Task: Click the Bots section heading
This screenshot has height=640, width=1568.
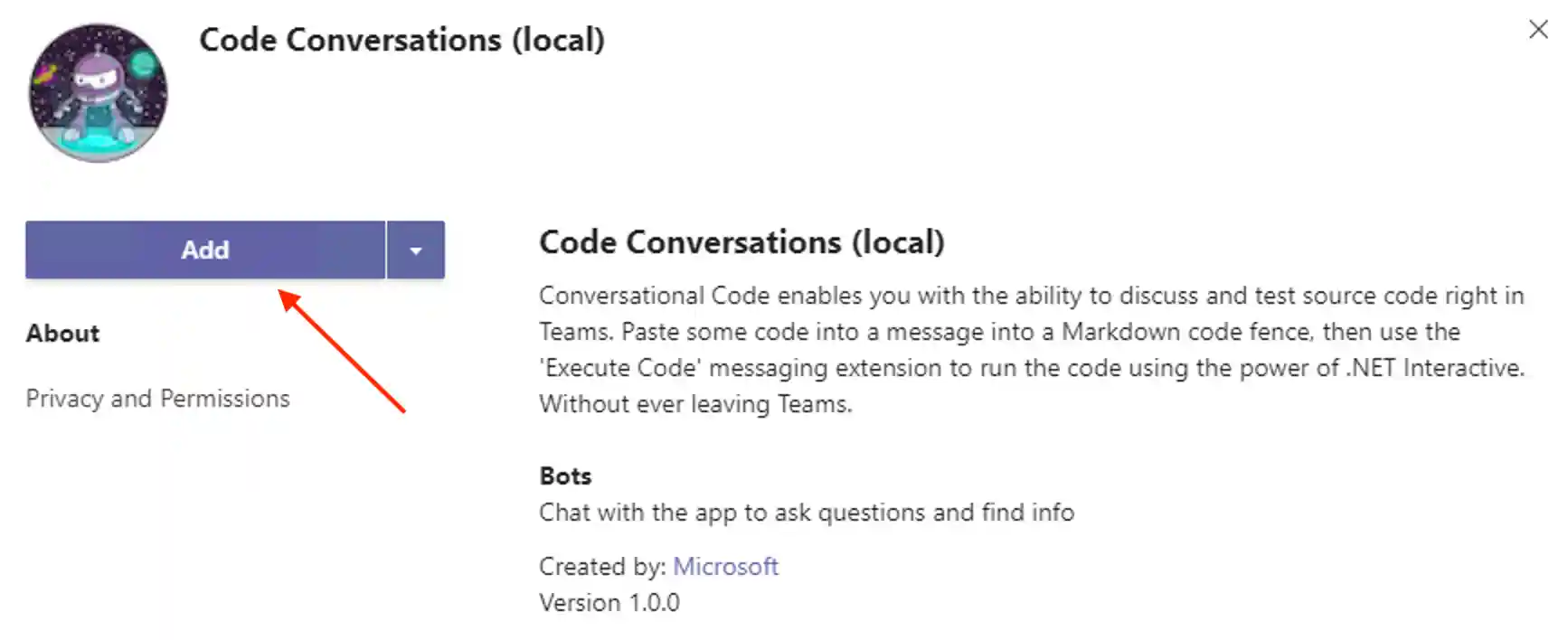Action: tap(565, 476)
